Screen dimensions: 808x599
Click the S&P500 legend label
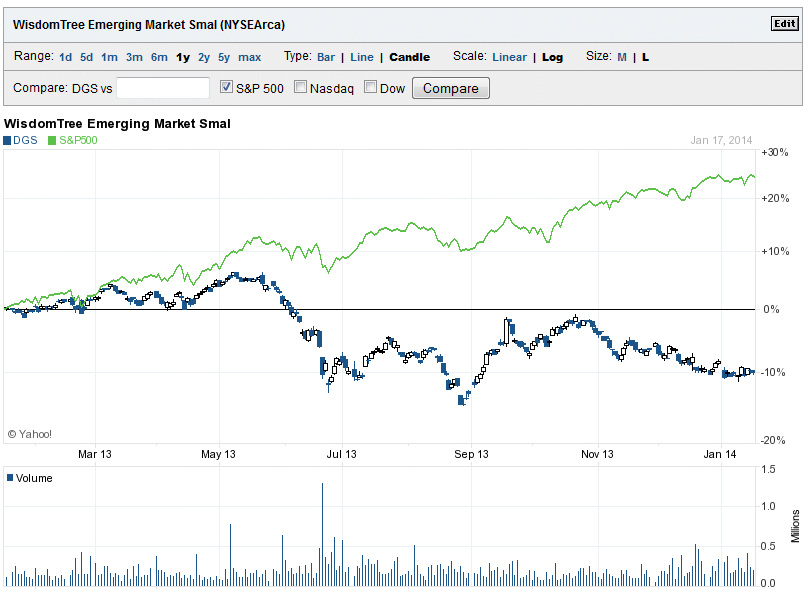tap(78, 140)
